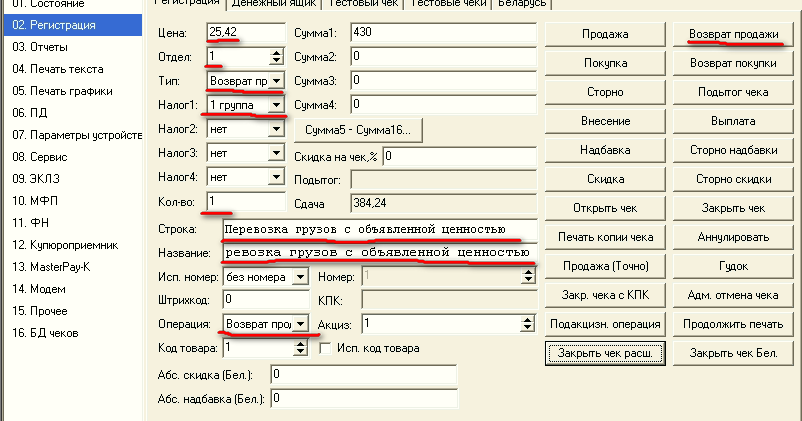Click the Сторно button

click(605, 92)
